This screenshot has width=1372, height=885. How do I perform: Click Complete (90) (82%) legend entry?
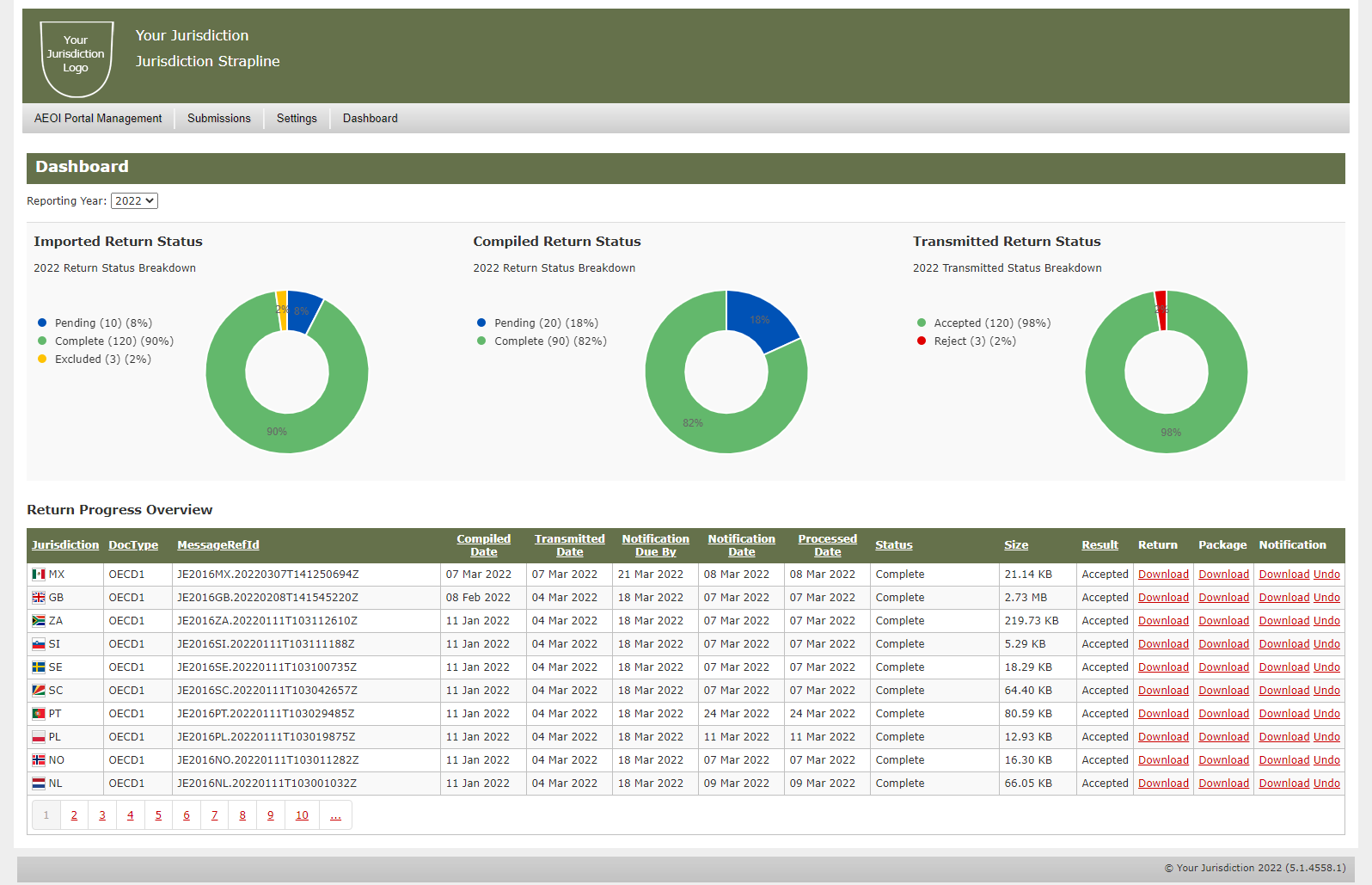pyautogui.click(x=542, y=341)
